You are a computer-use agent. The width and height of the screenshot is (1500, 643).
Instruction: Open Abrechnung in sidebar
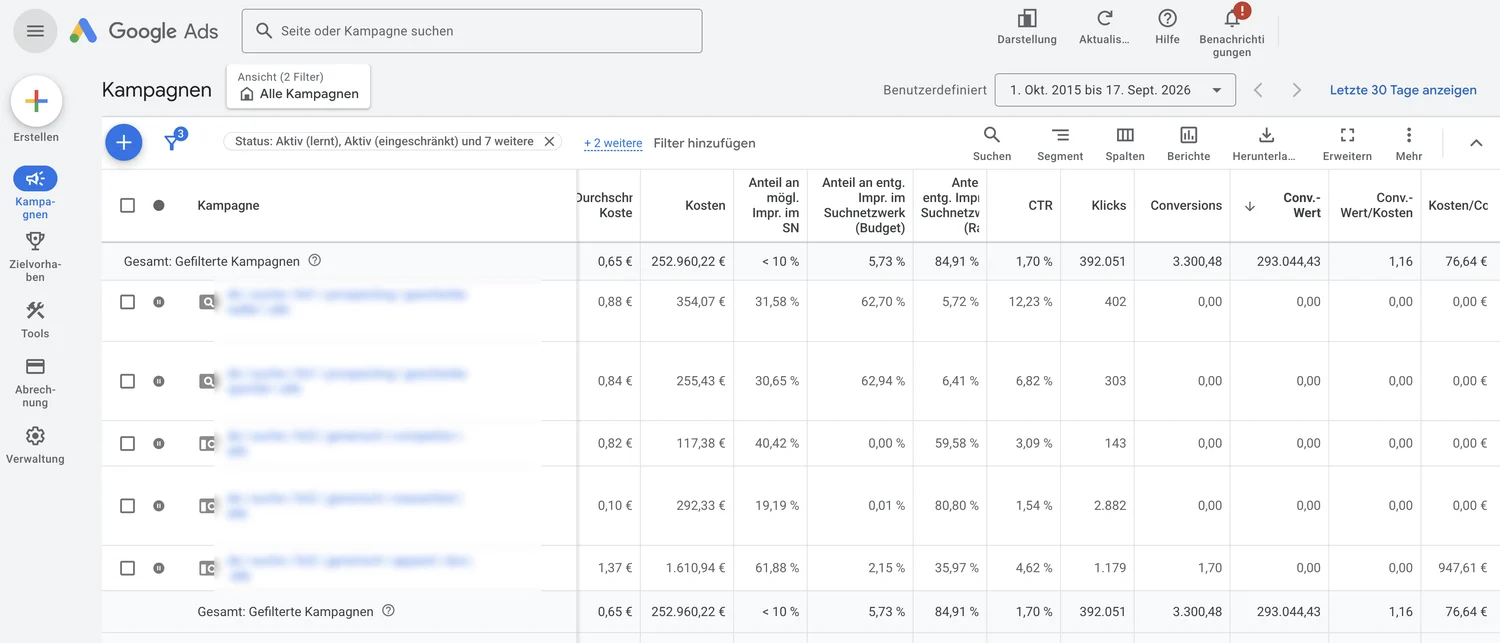[35, 383]
